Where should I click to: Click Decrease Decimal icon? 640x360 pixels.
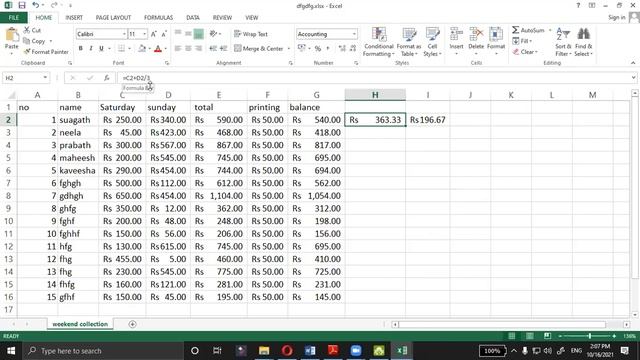pos(353,49)
